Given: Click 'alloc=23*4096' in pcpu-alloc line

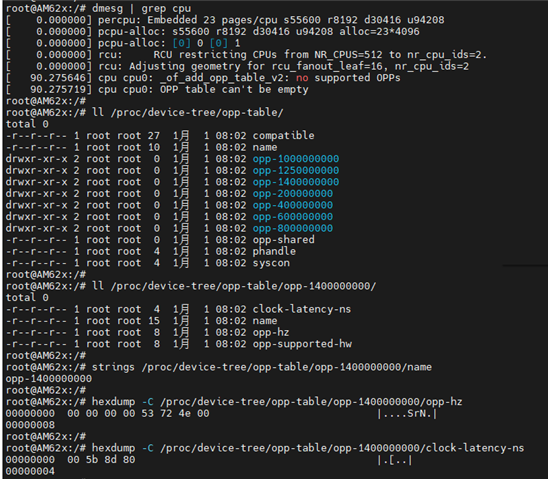Looking at the screenshot, I should tap(379, 31).
